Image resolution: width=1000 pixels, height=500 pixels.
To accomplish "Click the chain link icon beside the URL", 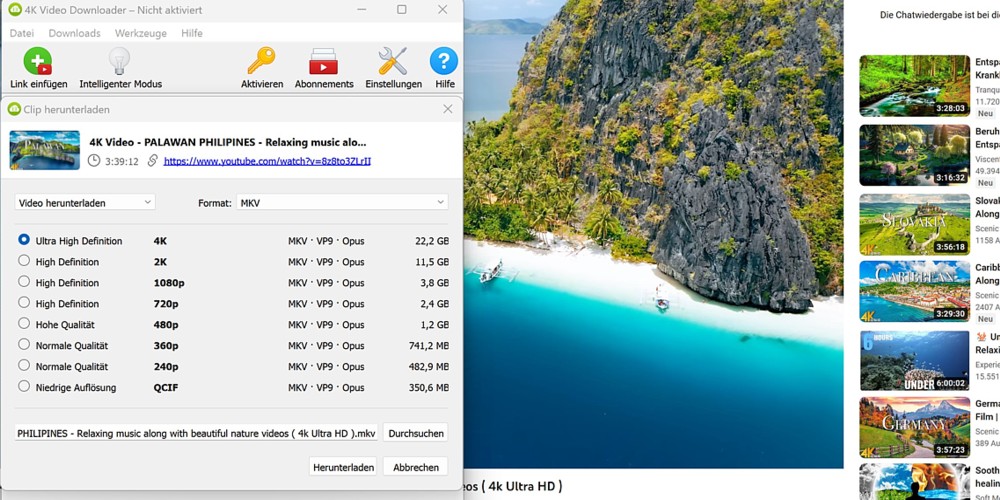I will click(x=152, y=161).
